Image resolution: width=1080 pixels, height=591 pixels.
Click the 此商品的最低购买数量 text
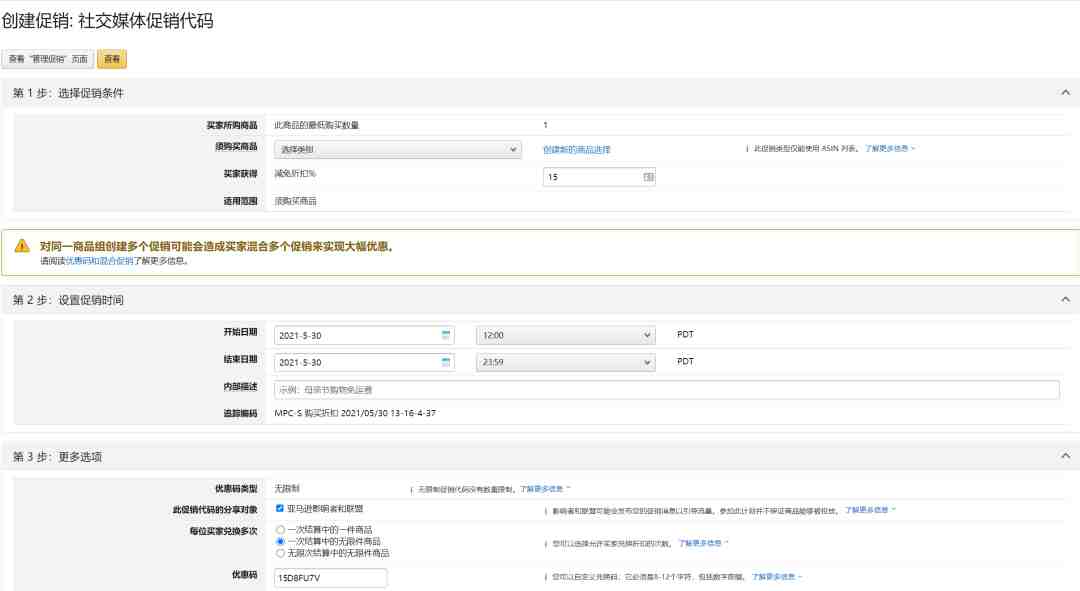[316, 125]
